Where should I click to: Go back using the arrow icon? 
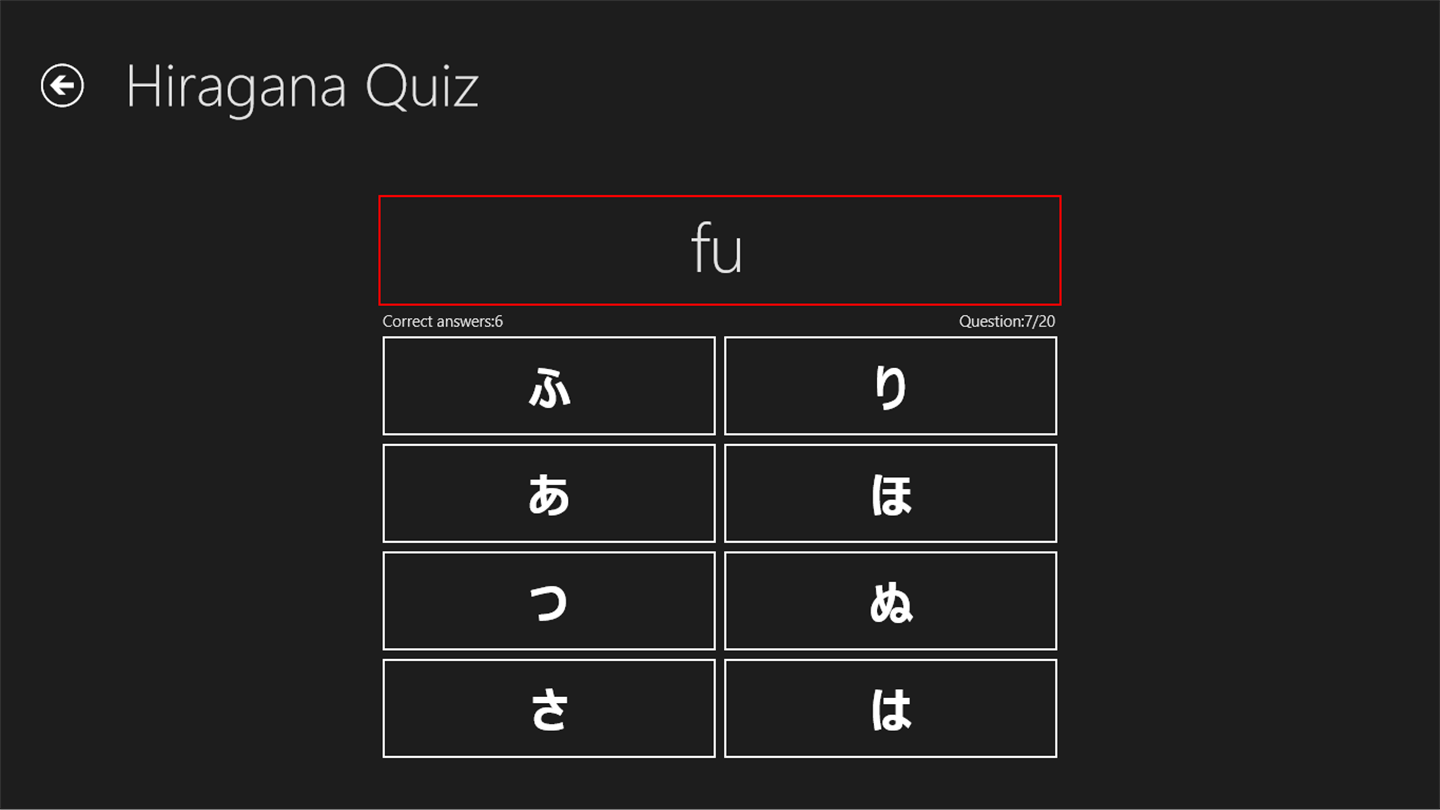click(62, 86)
